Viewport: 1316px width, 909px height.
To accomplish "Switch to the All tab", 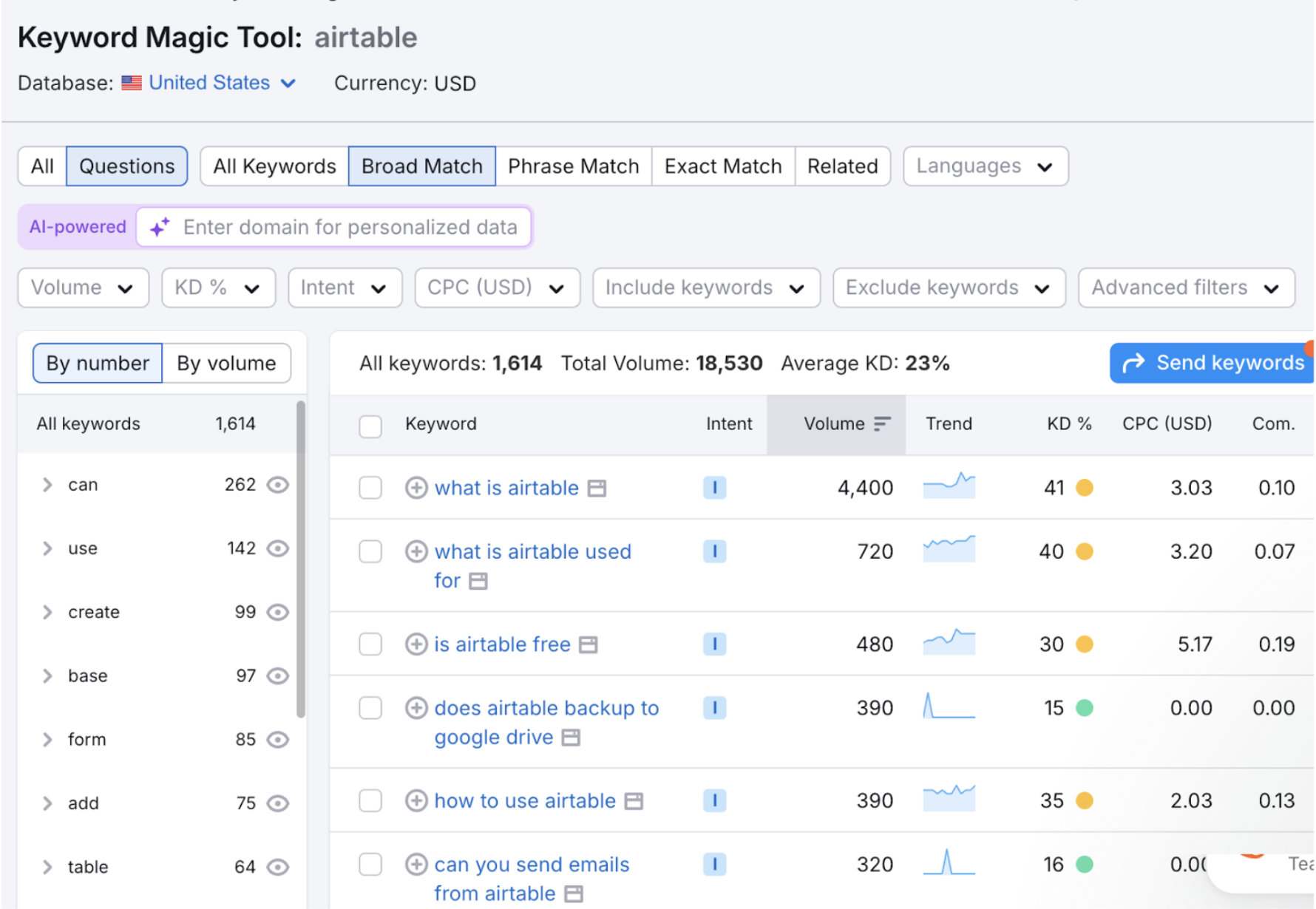I will (42, 166).
